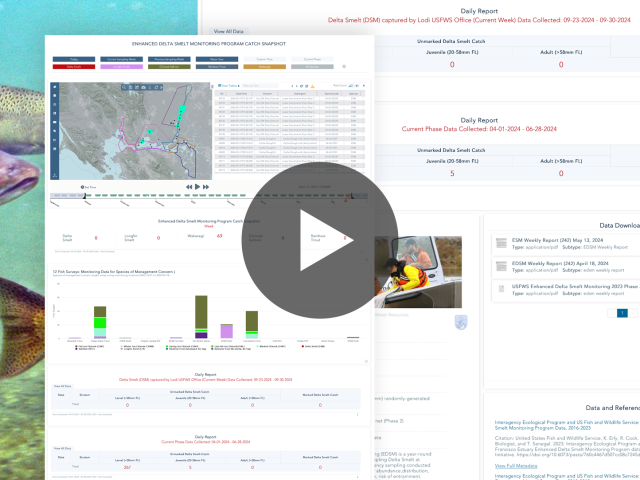Click the small round icon beside All Species
The height and width of the screenshot is (480, 640).
pyautogui.click(x=344, y=66)
